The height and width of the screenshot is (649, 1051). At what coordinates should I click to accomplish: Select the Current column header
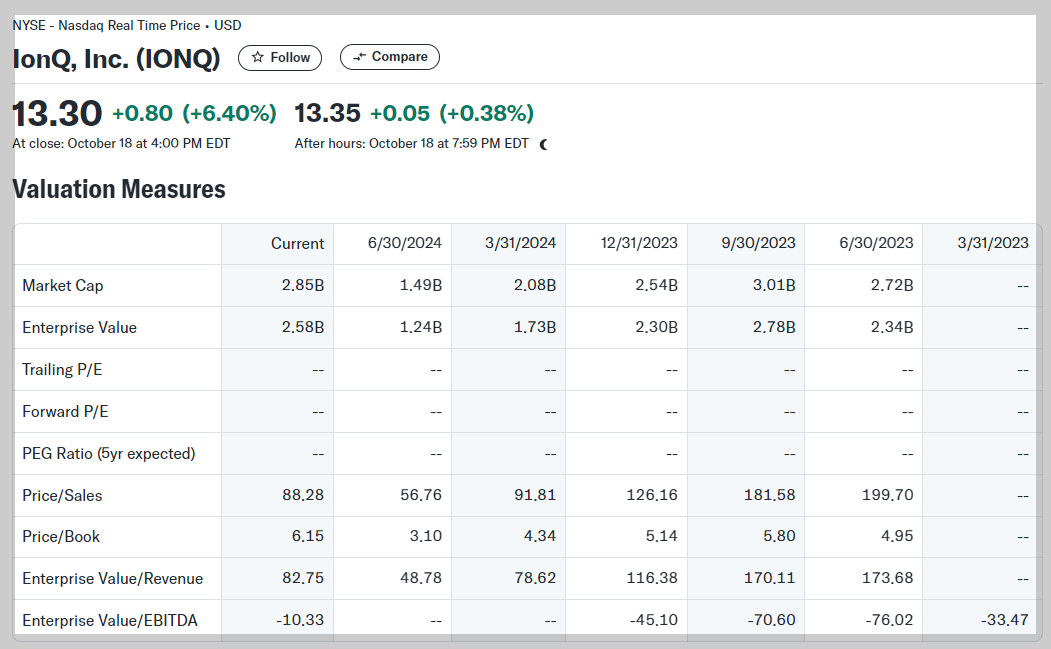click(297, 243)
